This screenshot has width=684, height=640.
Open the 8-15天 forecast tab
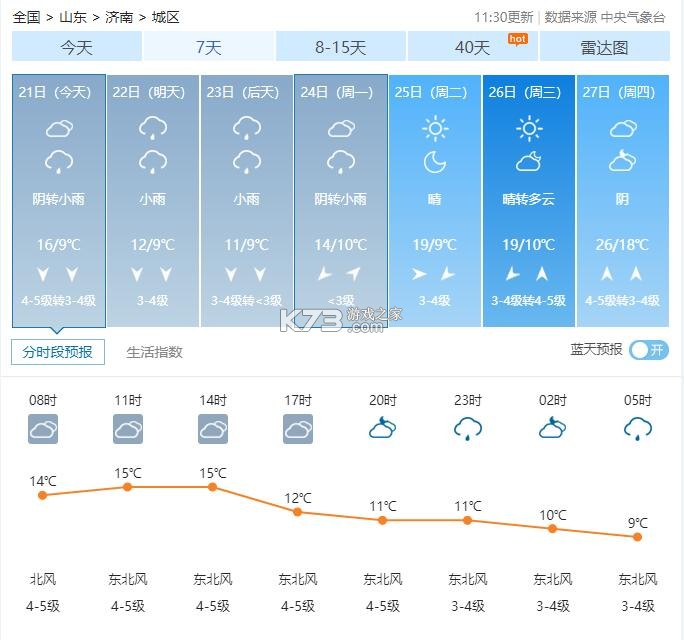(341, 46)
